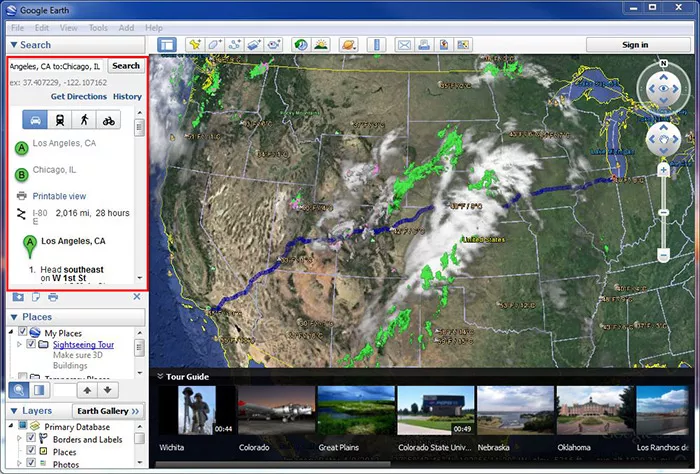The image size is (700, 474).
Task: Select the Add Path tool
Action: 234,45
